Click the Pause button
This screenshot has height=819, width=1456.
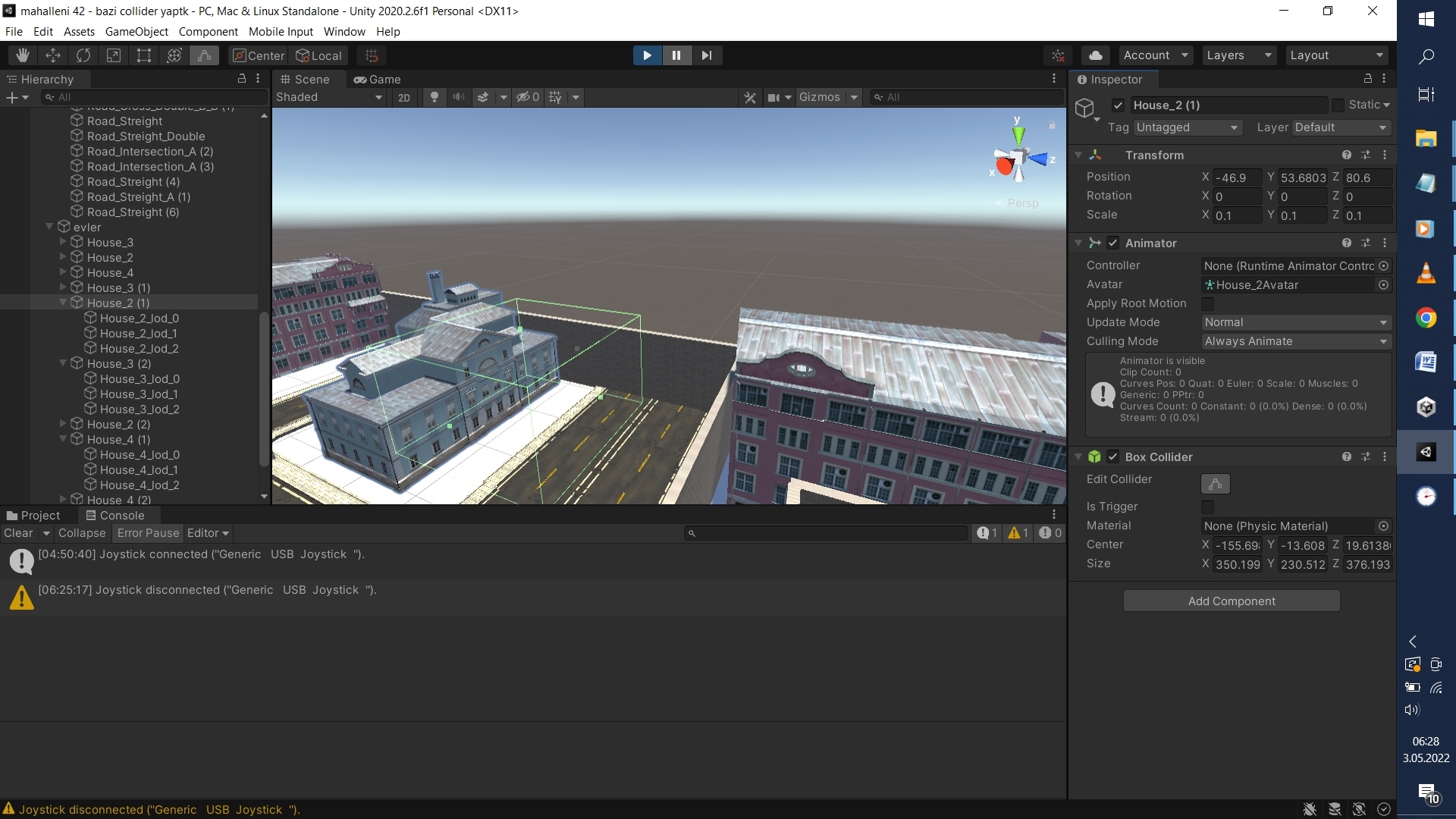coord(676,55)
